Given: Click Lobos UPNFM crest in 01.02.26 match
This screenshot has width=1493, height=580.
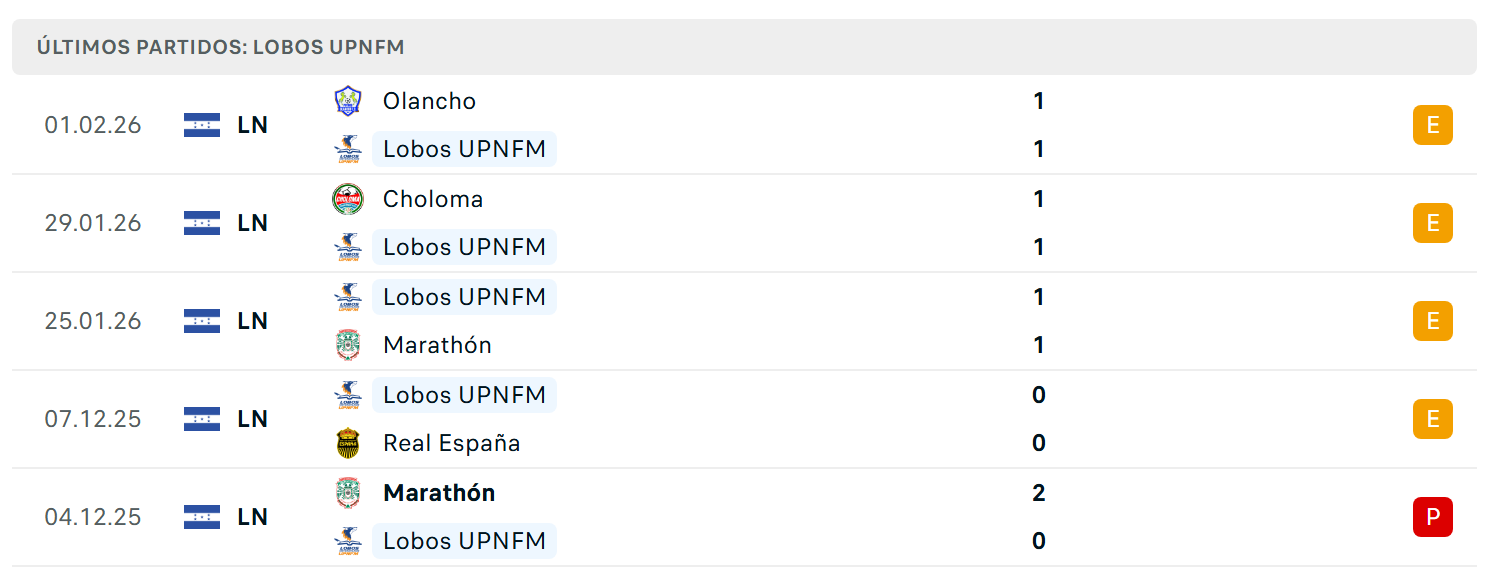Looking at the screenshot, I should [347, 149].
